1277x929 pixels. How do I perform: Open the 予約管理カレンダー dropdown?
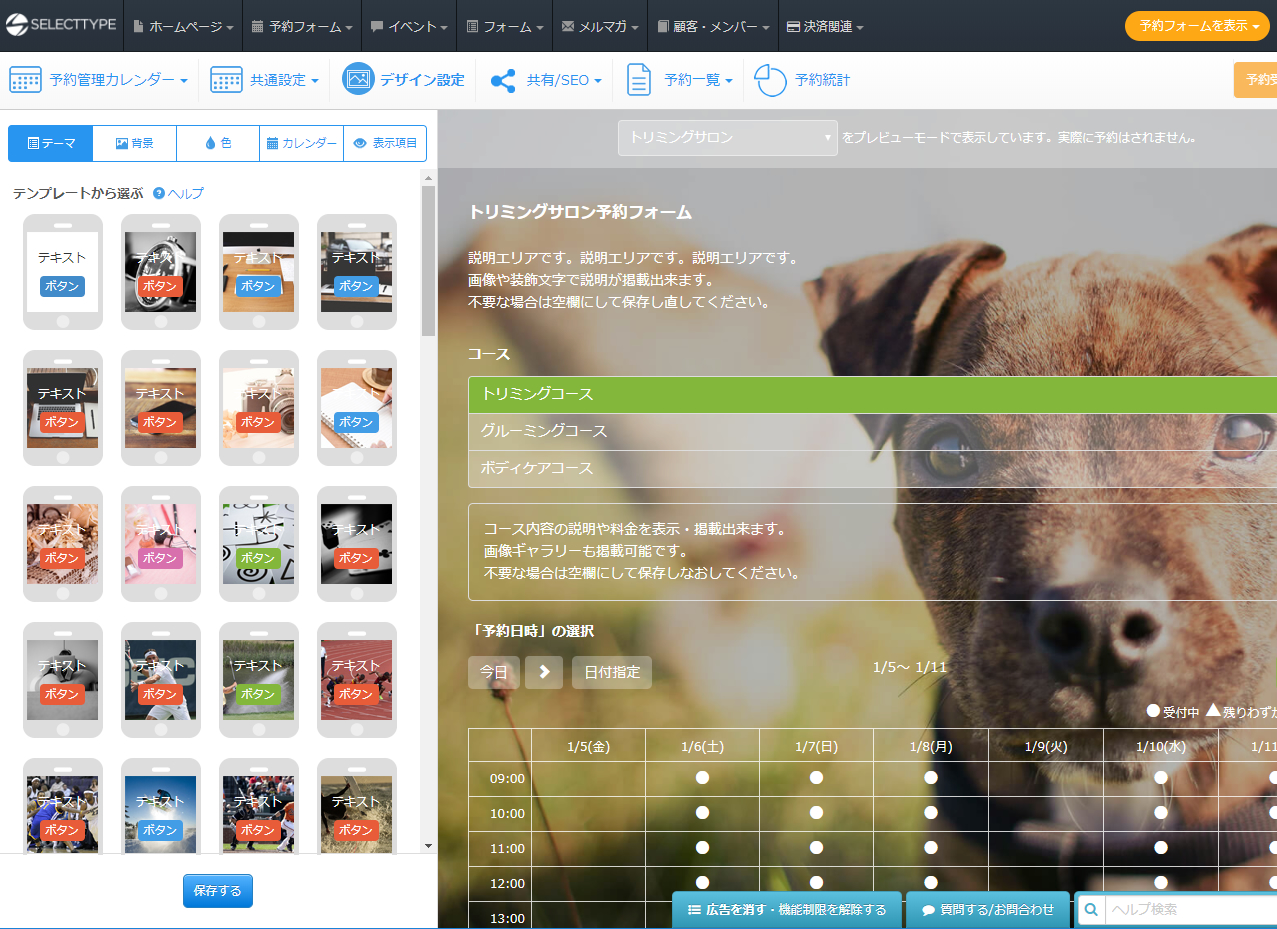click(99, 80)
